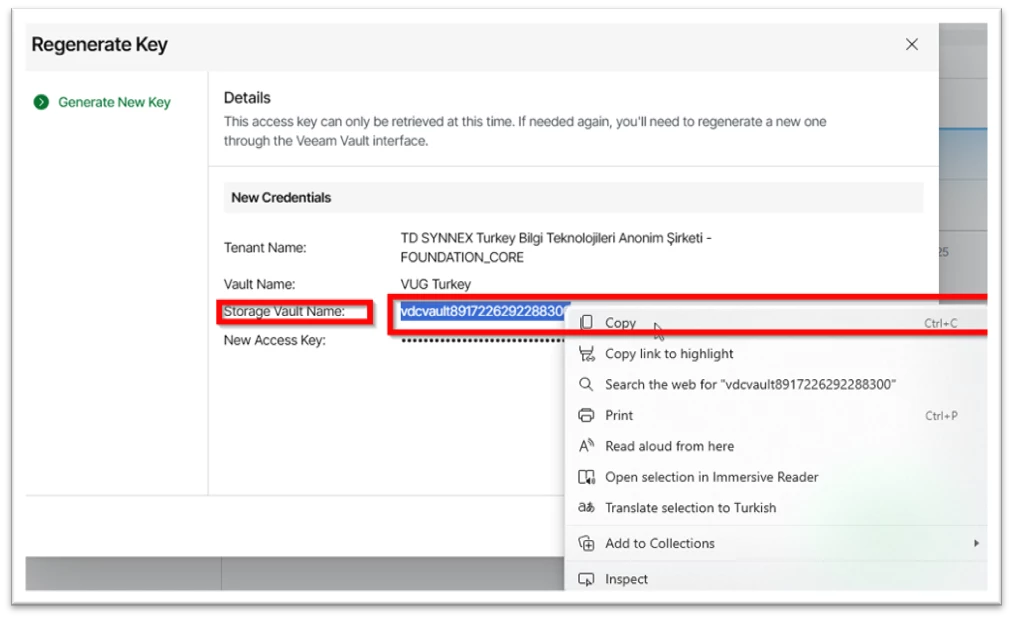Click the New Access Key label

pyautogui.click(x=275, y=341)
